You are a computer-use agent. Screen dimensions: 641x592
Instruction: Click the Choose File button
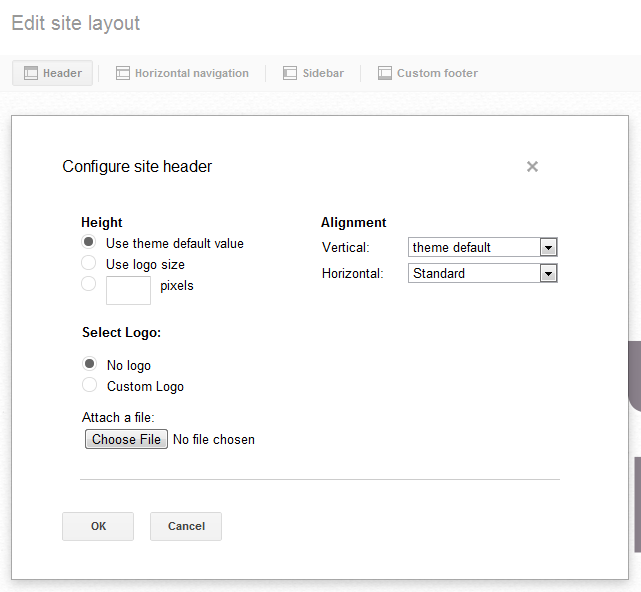point(126,439)
